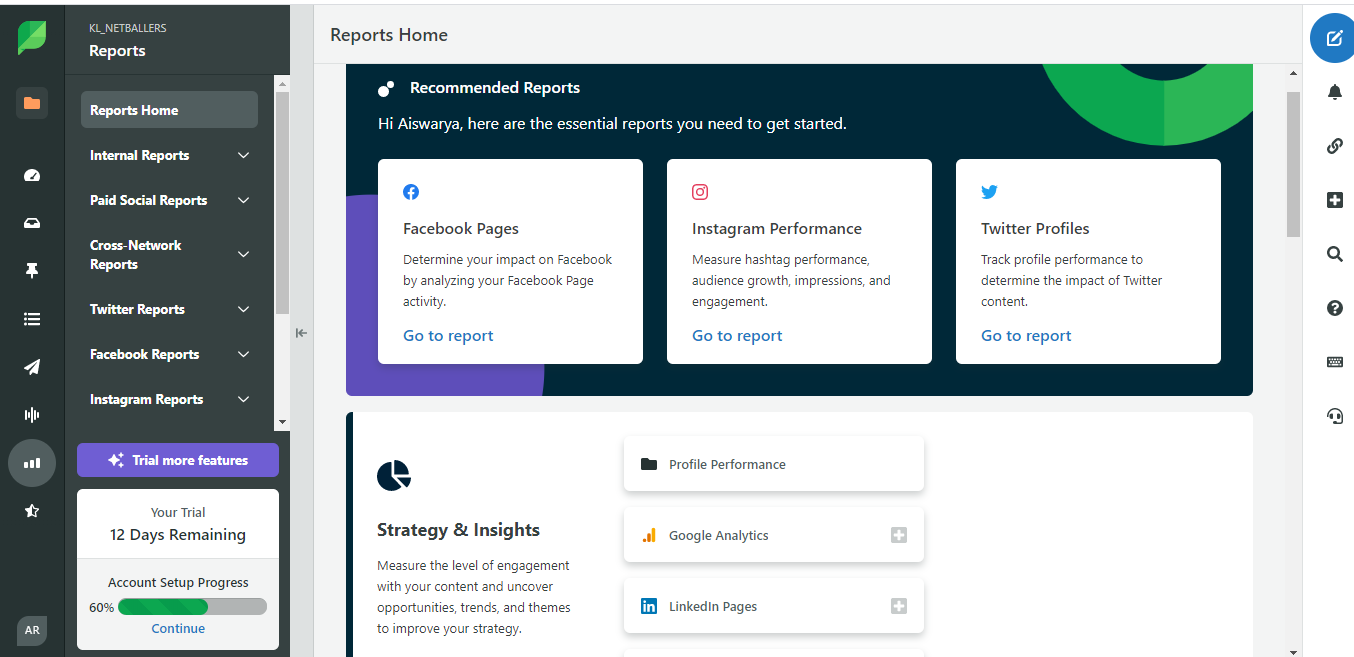Click the blue Compose pencil button

point(1334,39)
